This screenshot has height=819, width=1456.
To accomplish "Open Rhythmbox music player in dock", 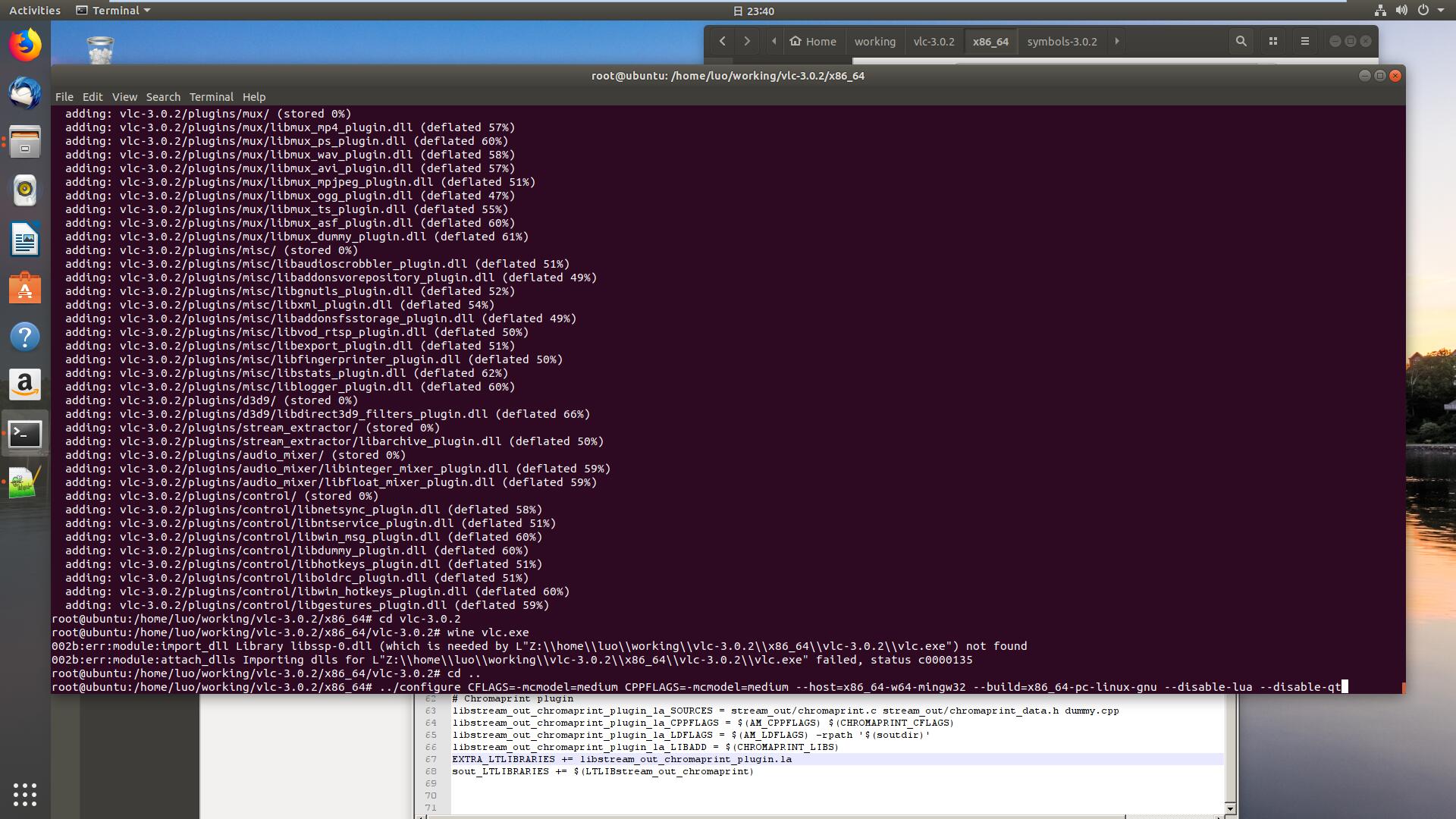I will click(x=25, y=190).
